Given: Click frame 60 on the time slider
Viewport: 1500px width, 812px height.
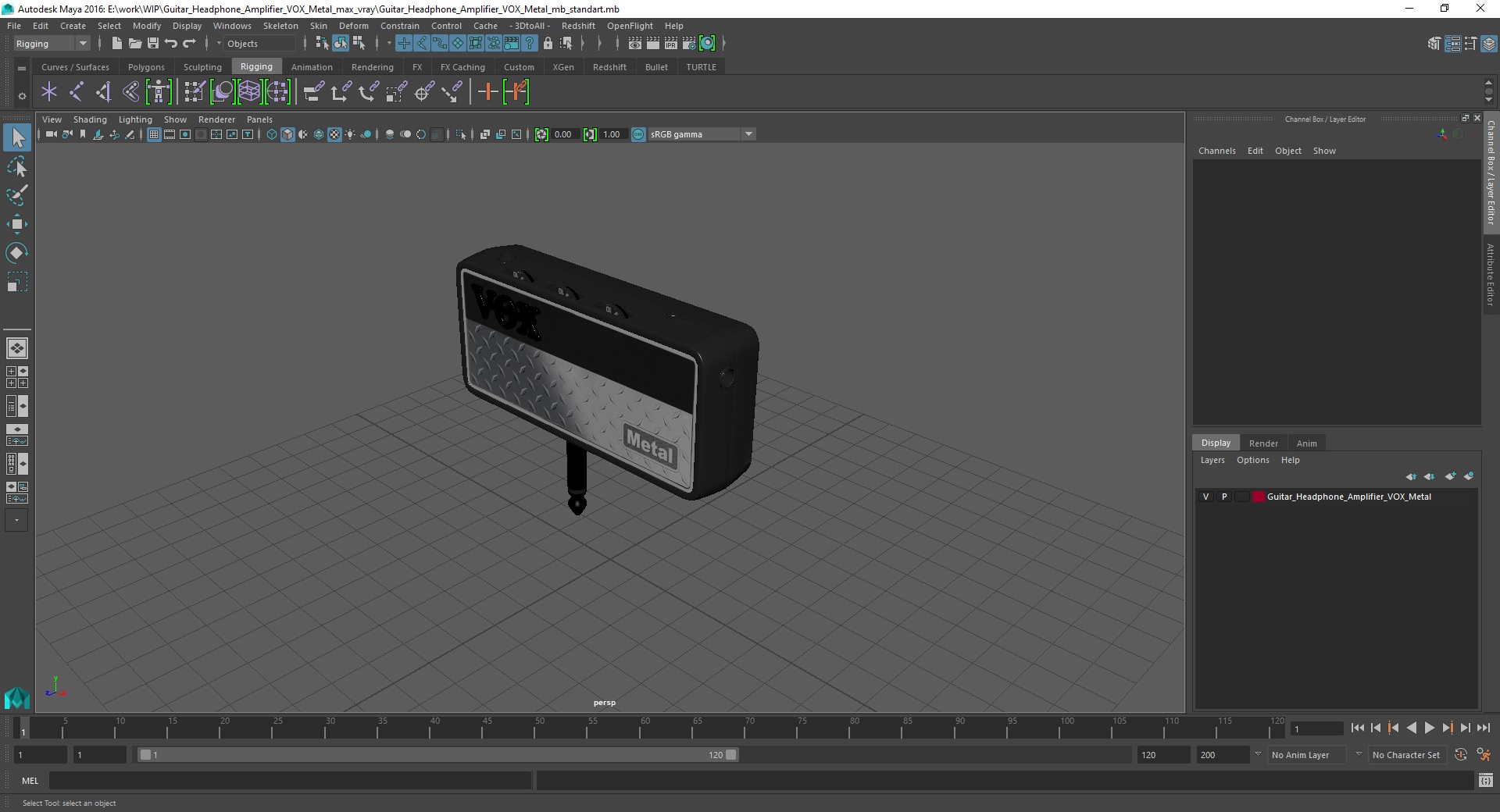Looking at the screenshot, I should [x=645, y=728].
